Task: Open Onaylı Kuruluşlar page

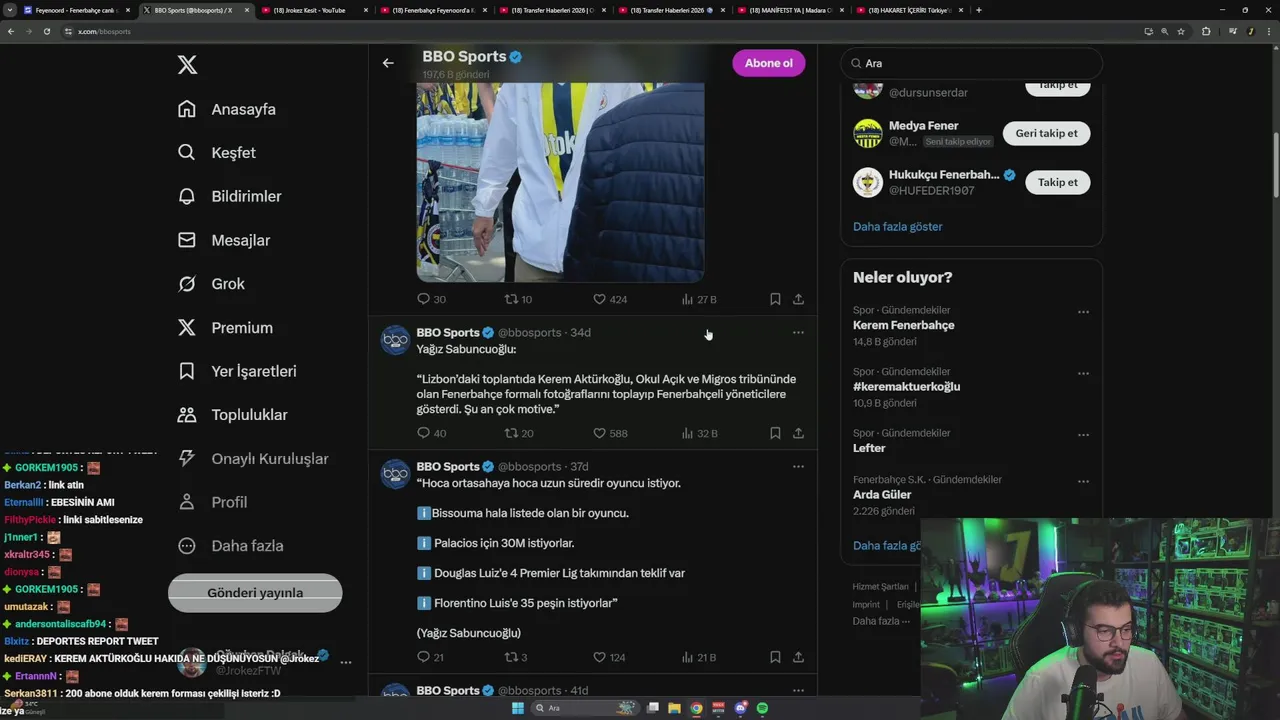Action: pos(253,458)
